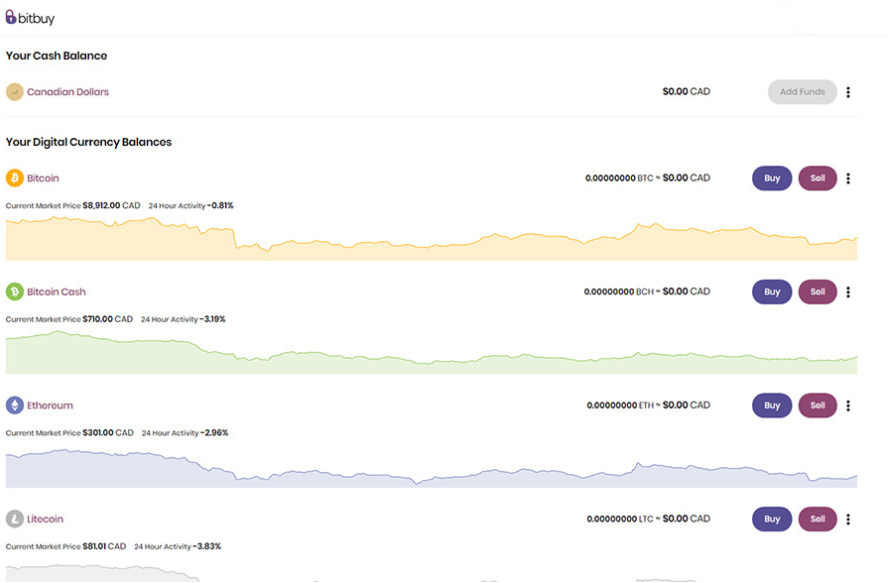Open the Canadian Dollars three-dot menu
Image resolution: width=891 pixels, height=583 pixels.
click(x=848, y=92)
